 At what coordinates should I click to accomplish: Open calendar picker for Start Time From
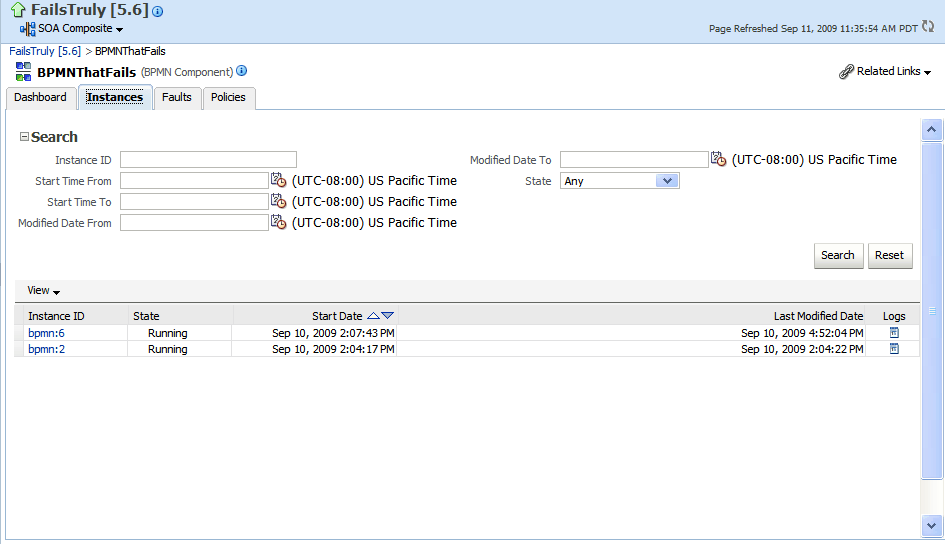(x=278, y=180)
